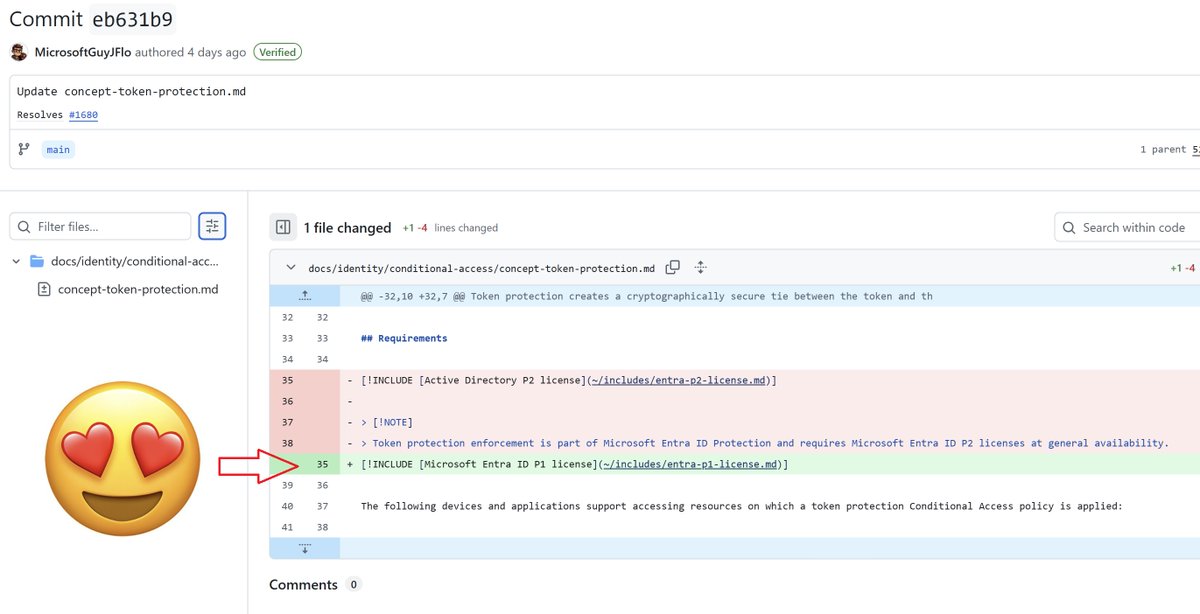The height and width of the screenshot is (614, 1200).
Task: Expand hidden lines above the diff hunk
Action: point(305,296)
